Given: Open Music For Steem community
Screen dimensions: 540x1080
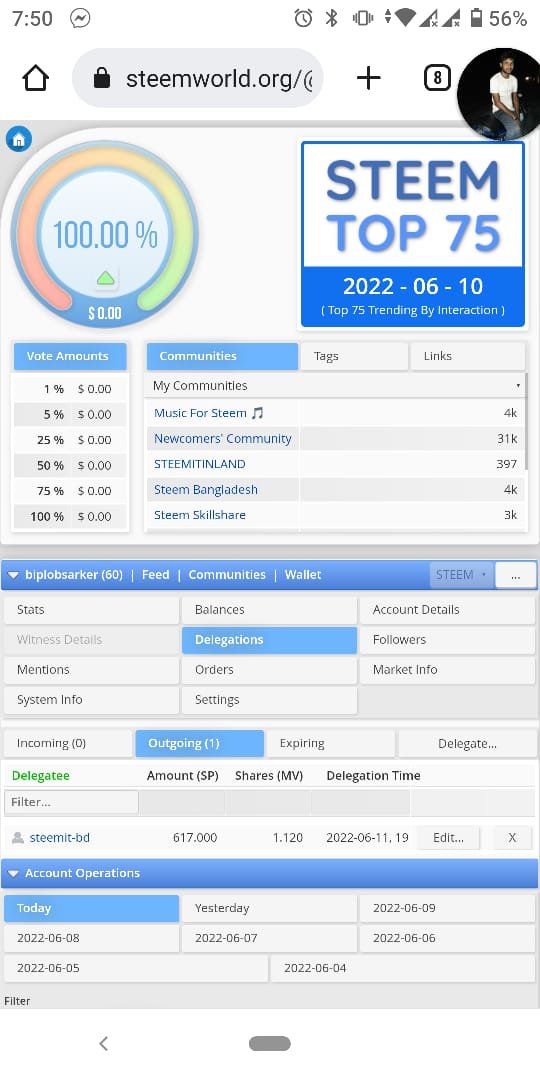Looking at the screenshot, I should [x=209, y=413].
